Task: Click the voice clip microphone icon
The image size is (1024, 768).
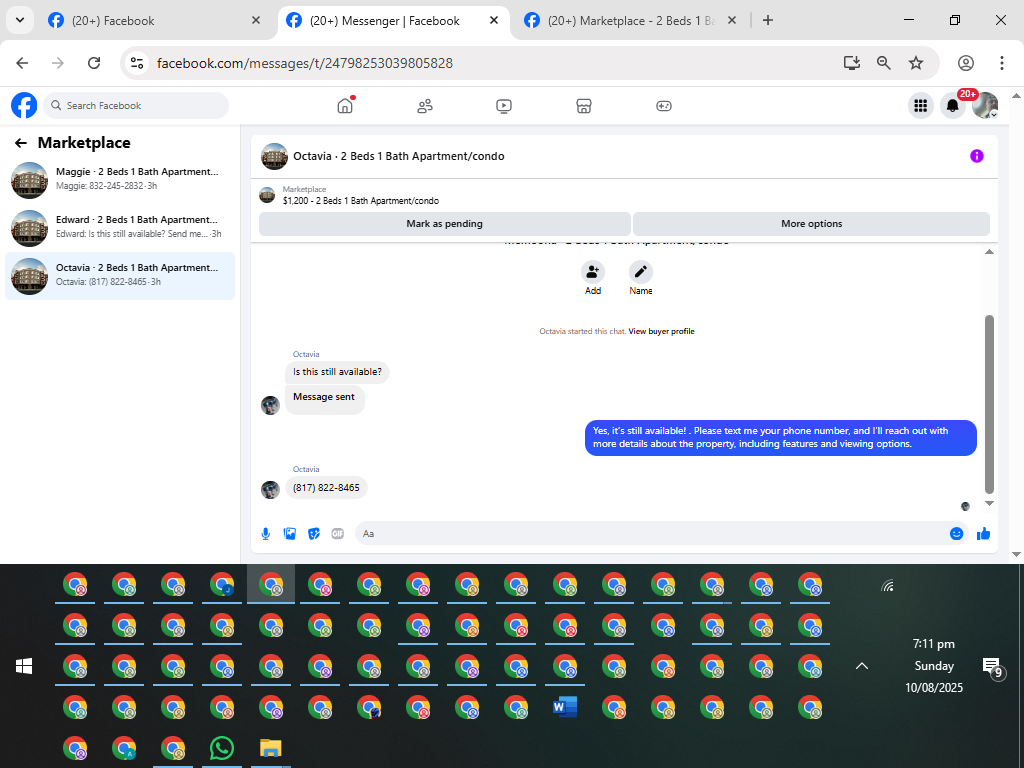Action: click(x=266, y=534)
